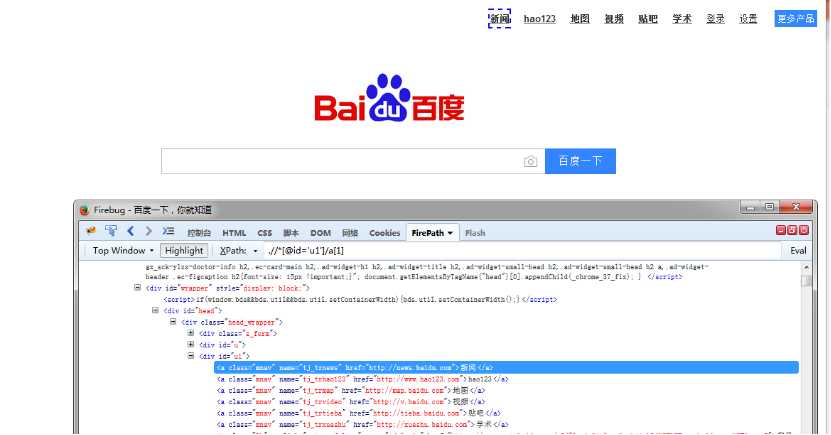Maximize the Firebug window

pyautogui.click(x=770, y=208)
